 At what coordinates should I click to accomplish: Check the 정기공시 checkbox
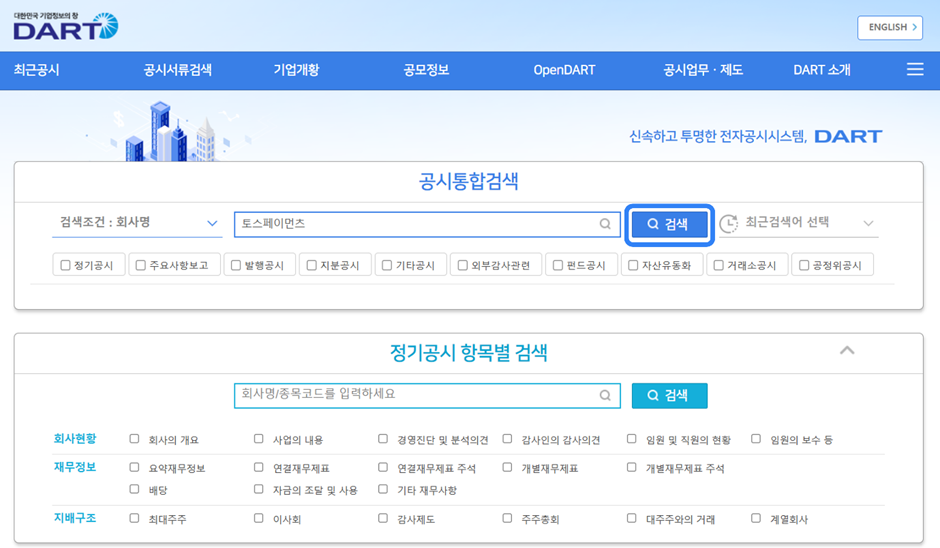[x=66, y=265]
